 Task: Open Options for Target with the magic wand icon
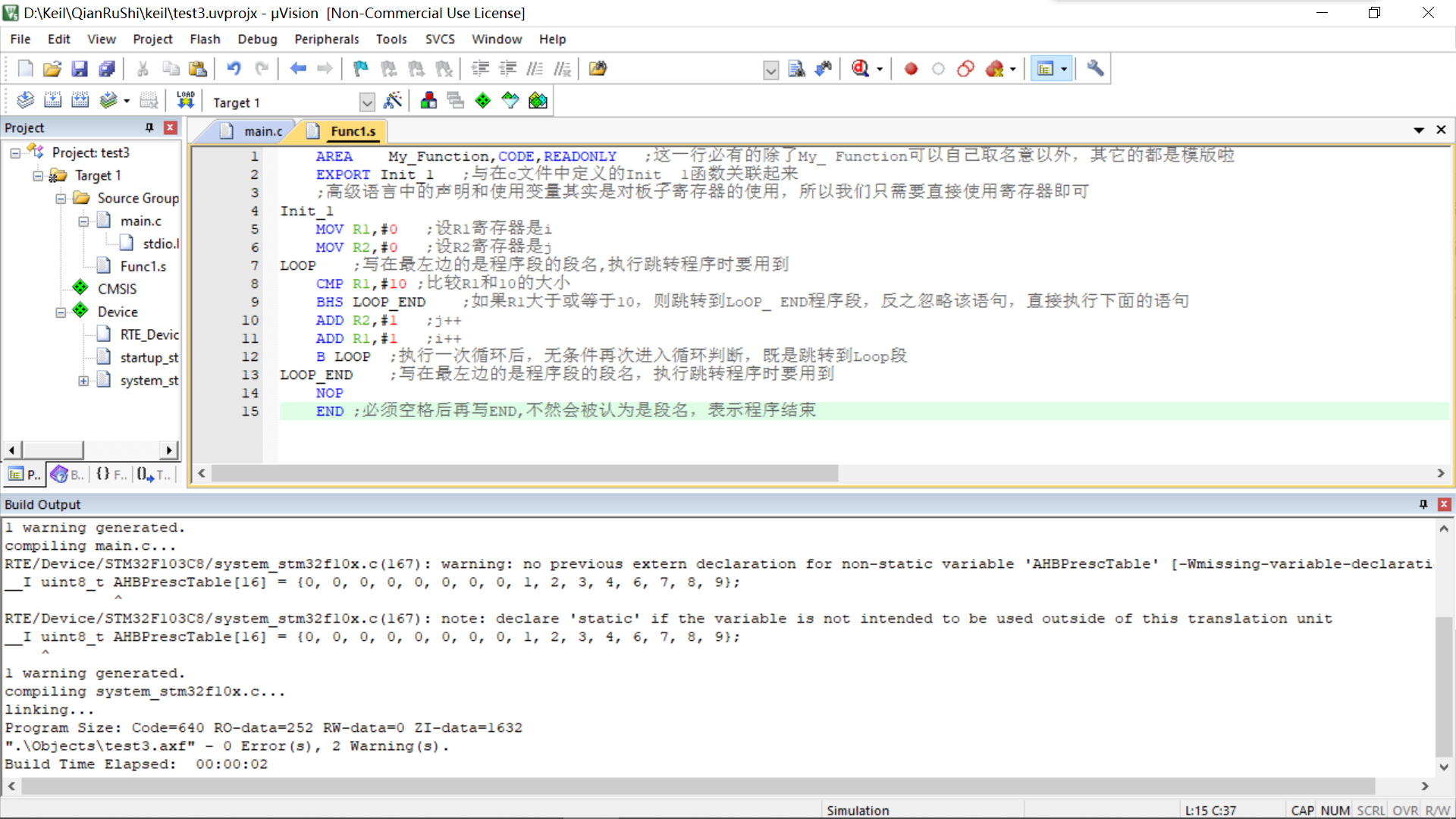393,101
